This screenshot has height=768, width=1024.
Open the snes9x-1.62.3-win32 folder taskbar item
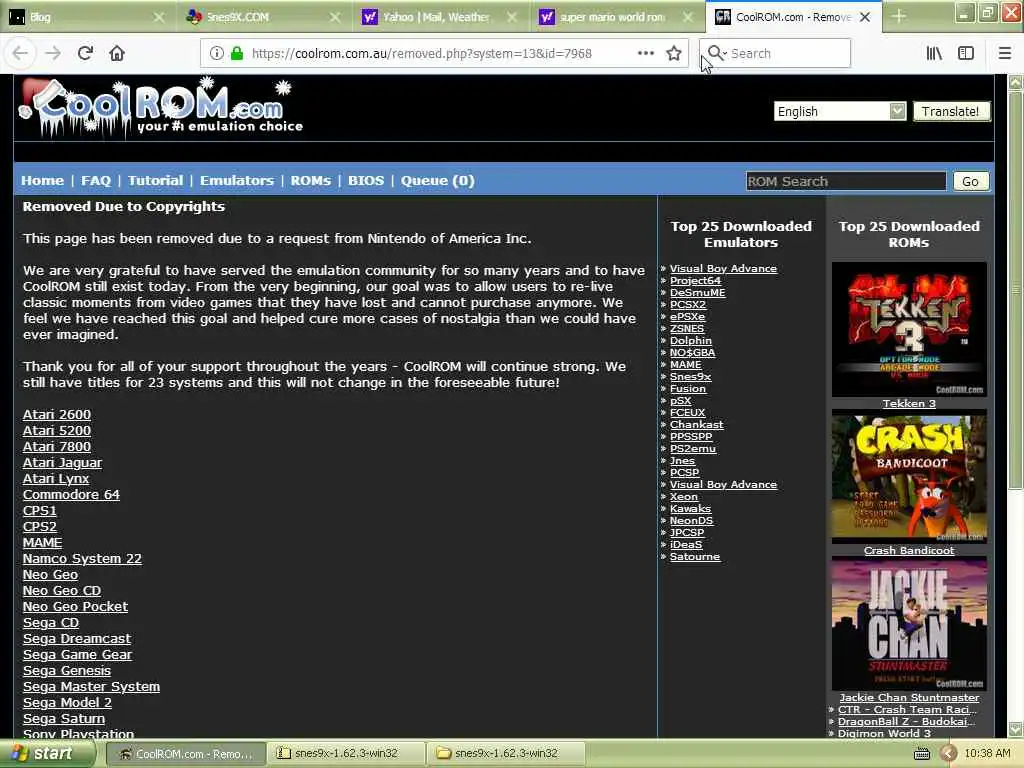click(x=506, y=754)
